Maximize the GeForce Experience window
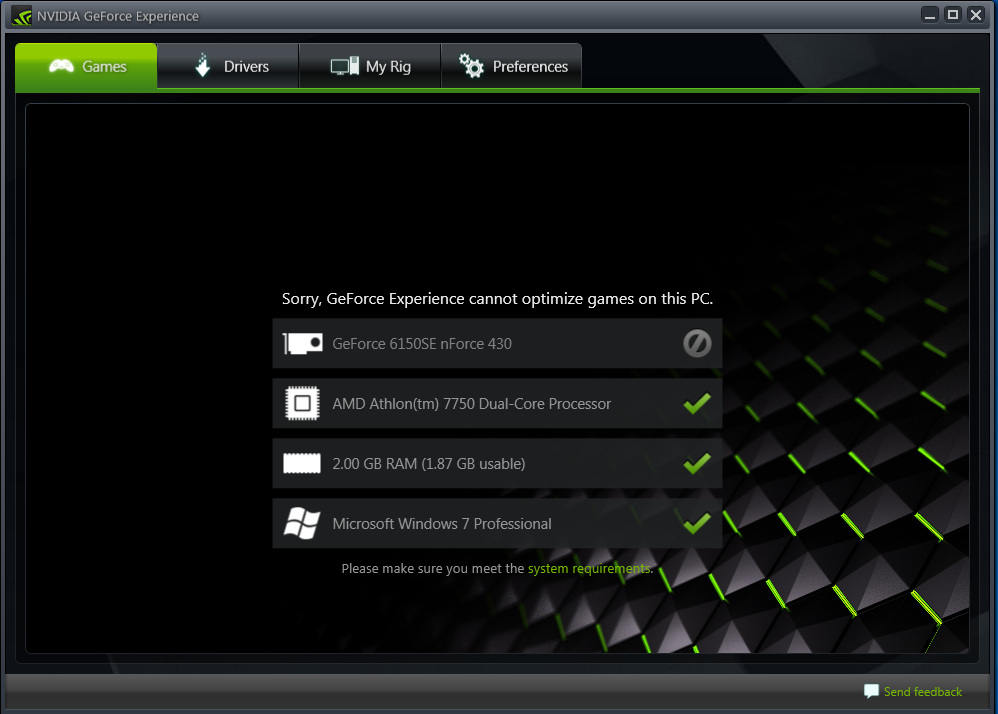 coord(953,15)
